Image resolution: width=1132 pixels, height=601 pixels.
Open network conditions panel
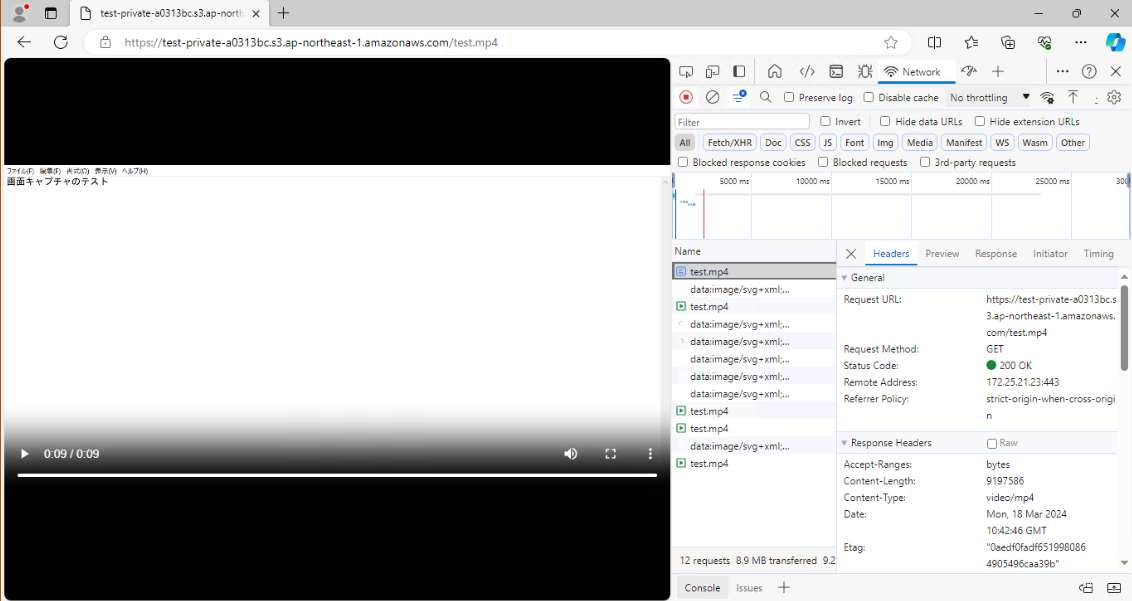[x=1047, y=98]
